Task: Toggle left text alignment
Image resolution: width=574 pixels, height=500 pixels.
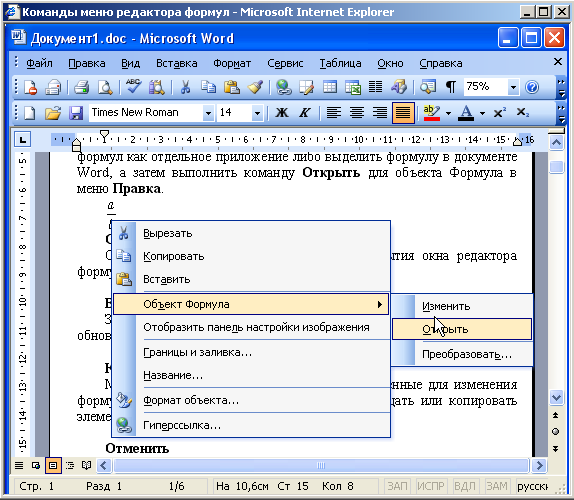Action: tap(333, 113)
